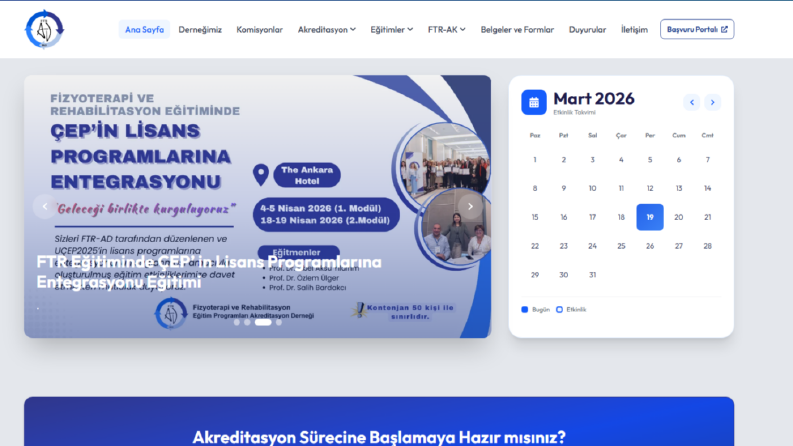The height and width of the screenshot is (446, 793).
Task: Select day 18 in calendar
Action: coord(621,217)
